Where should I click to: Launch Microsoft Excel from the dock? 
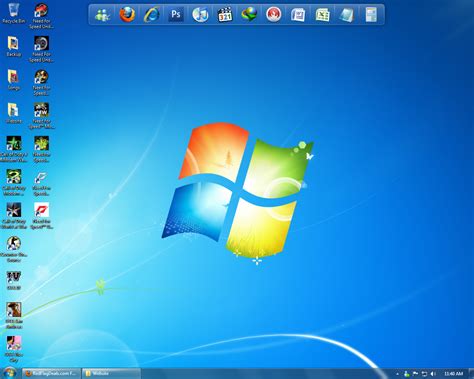[322, 15]
